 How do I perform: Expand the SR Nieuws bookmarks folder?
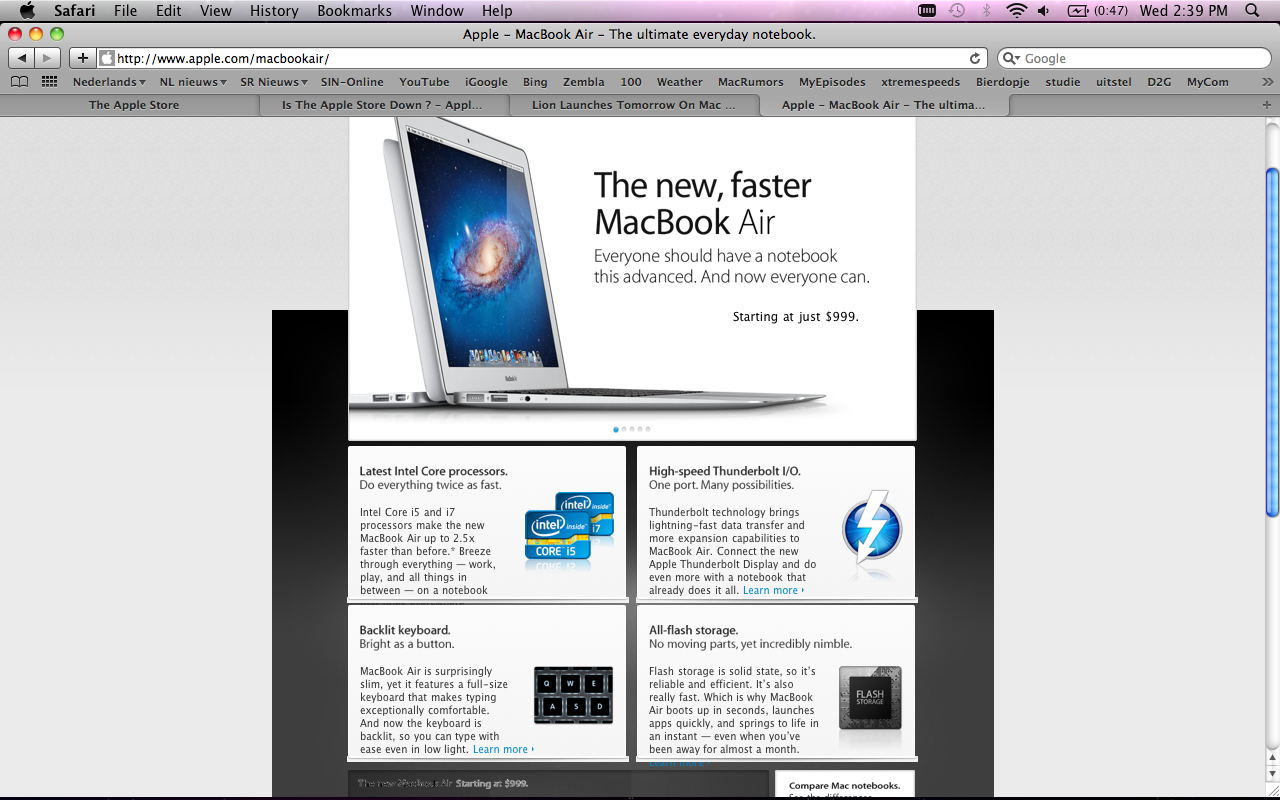[x=274, y=82]
